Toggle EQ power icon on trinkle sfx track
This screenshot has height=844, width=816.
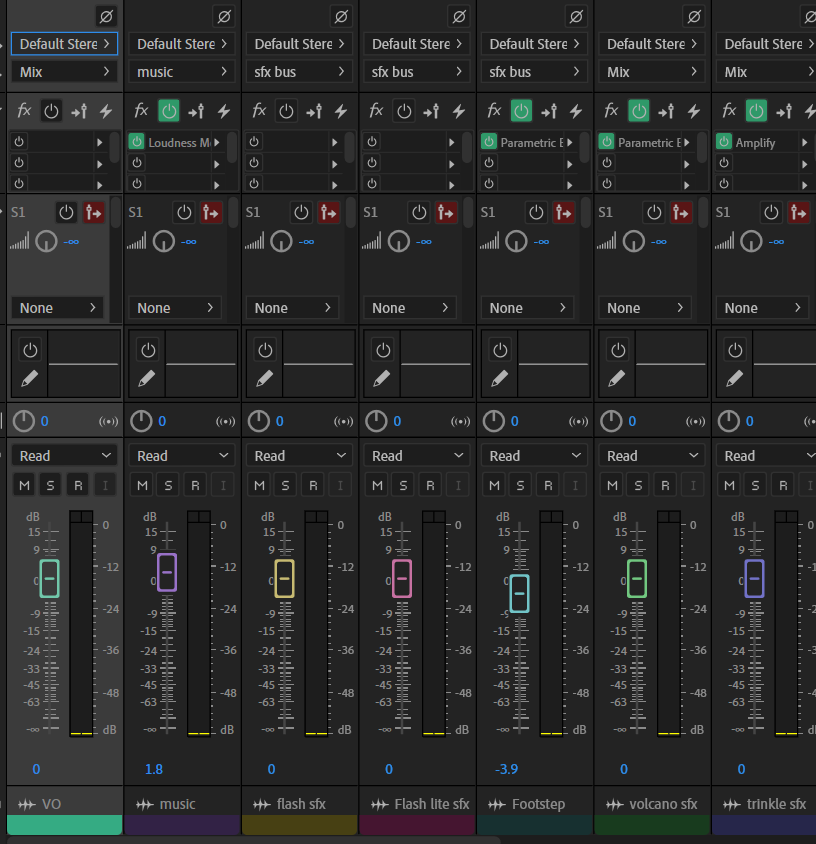tap(735, 350)
